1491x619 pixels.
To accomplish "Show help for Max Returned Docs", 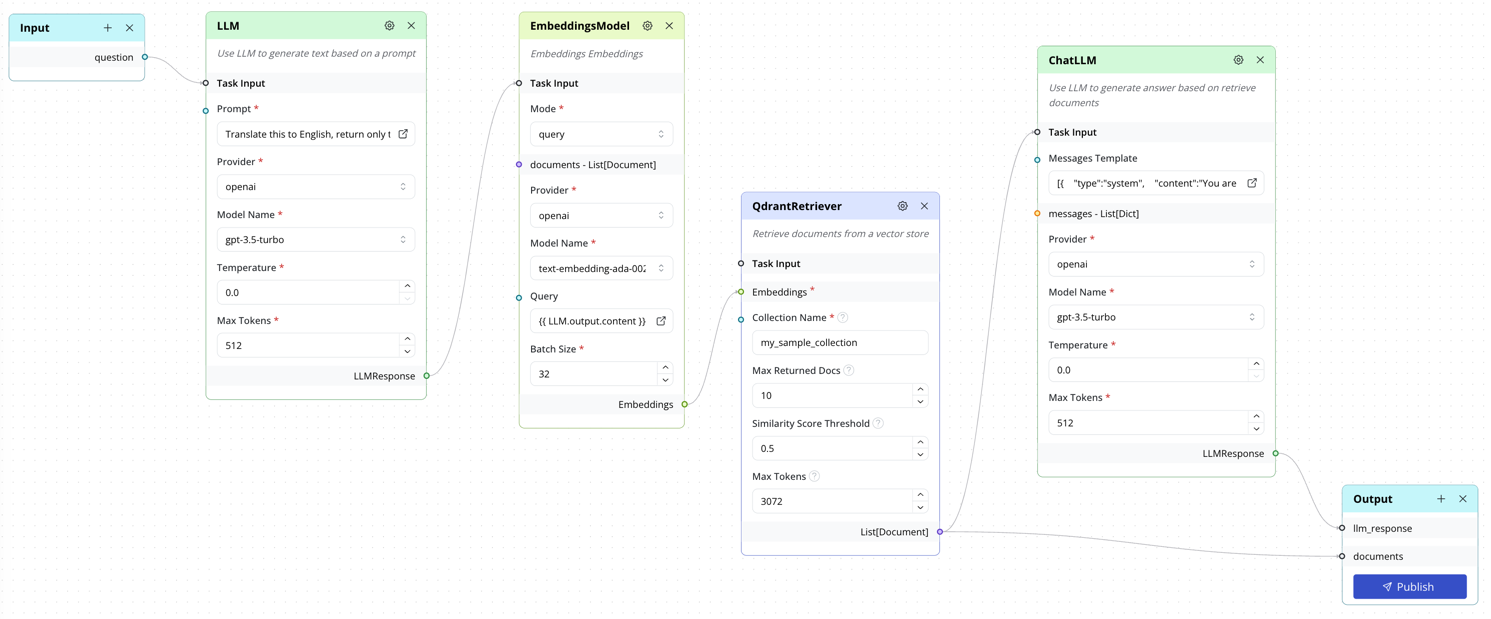I will click(849, 370).
